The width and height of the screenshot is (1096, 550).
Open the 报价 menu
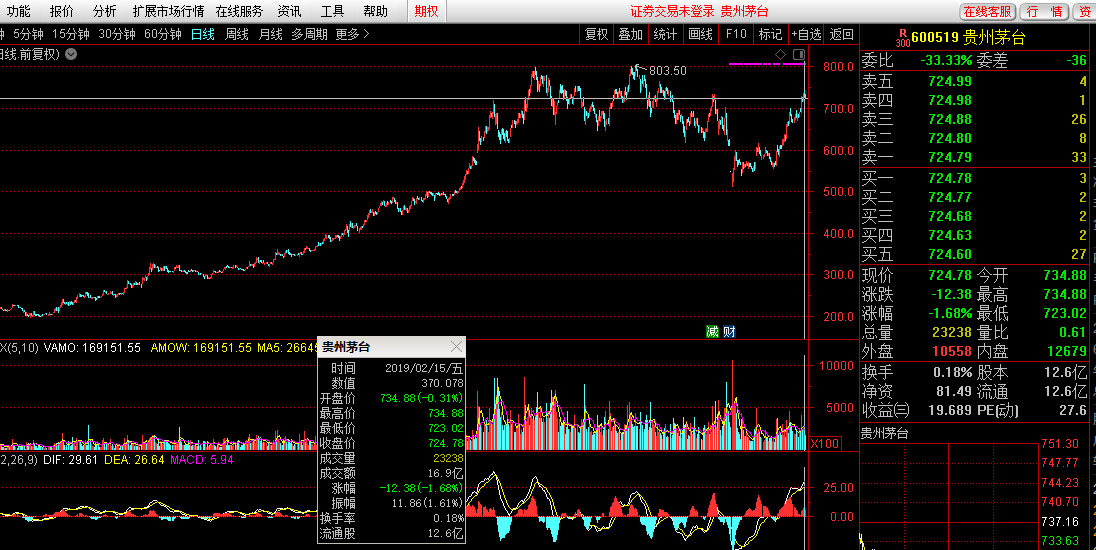[62, 11]
